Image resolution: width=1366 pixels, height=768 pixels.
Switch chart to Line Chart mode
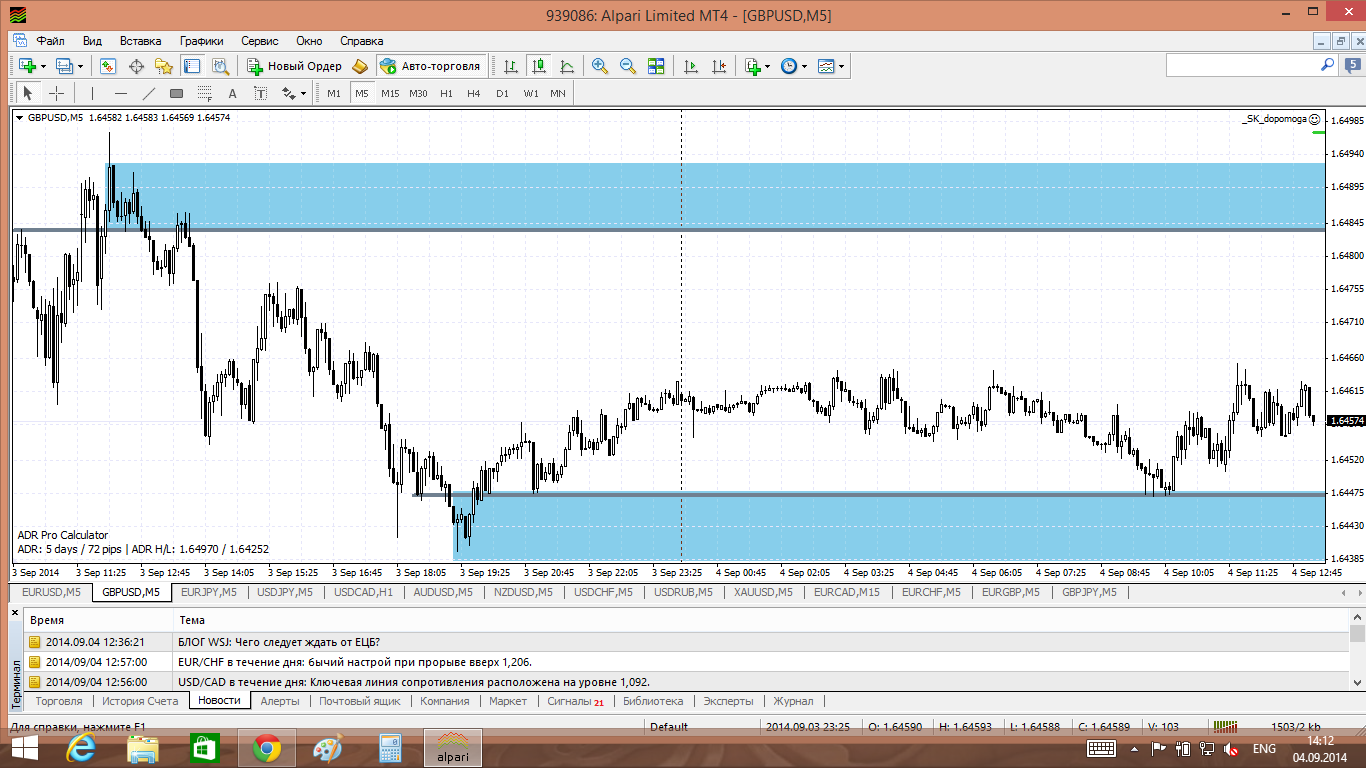click(x=567, y=66)
